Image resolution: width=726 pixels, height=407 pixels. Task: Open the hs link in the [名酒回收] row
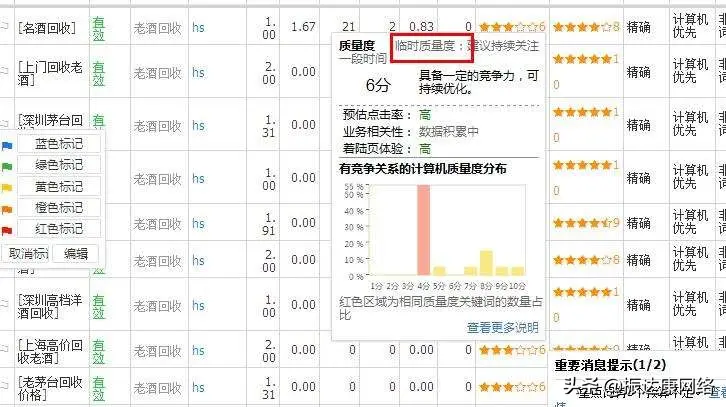(198, 27)
